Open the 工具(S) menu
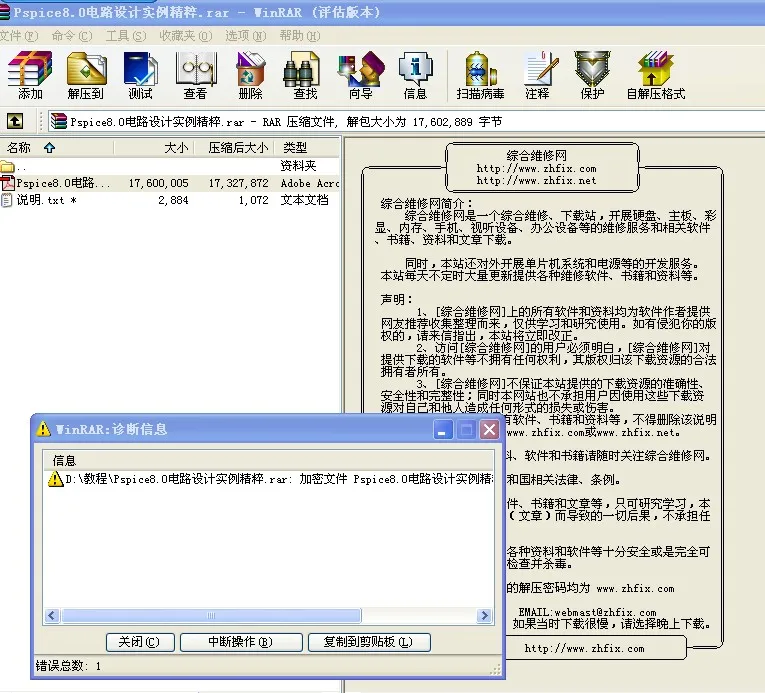Image resolution: width=765 pixels, height=693 pixels. 126,36
